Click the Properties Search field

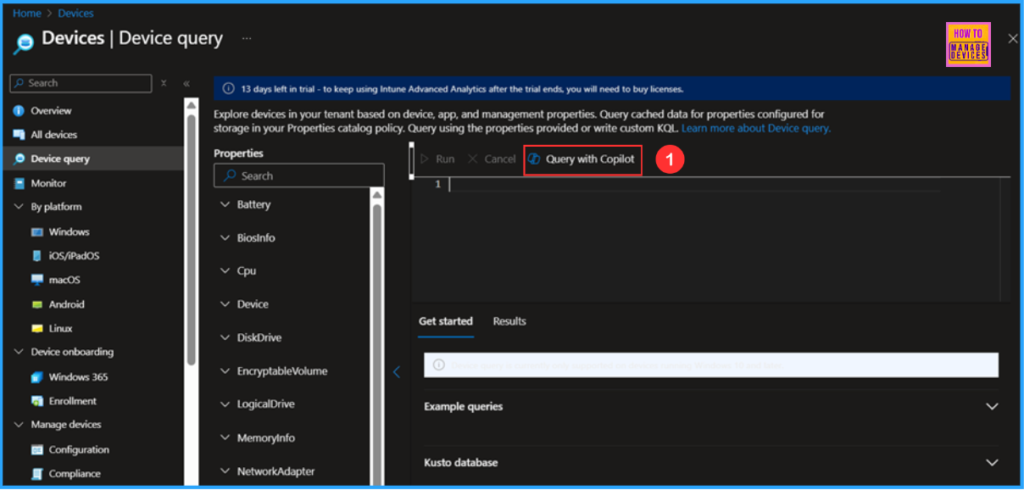[299, 176]
